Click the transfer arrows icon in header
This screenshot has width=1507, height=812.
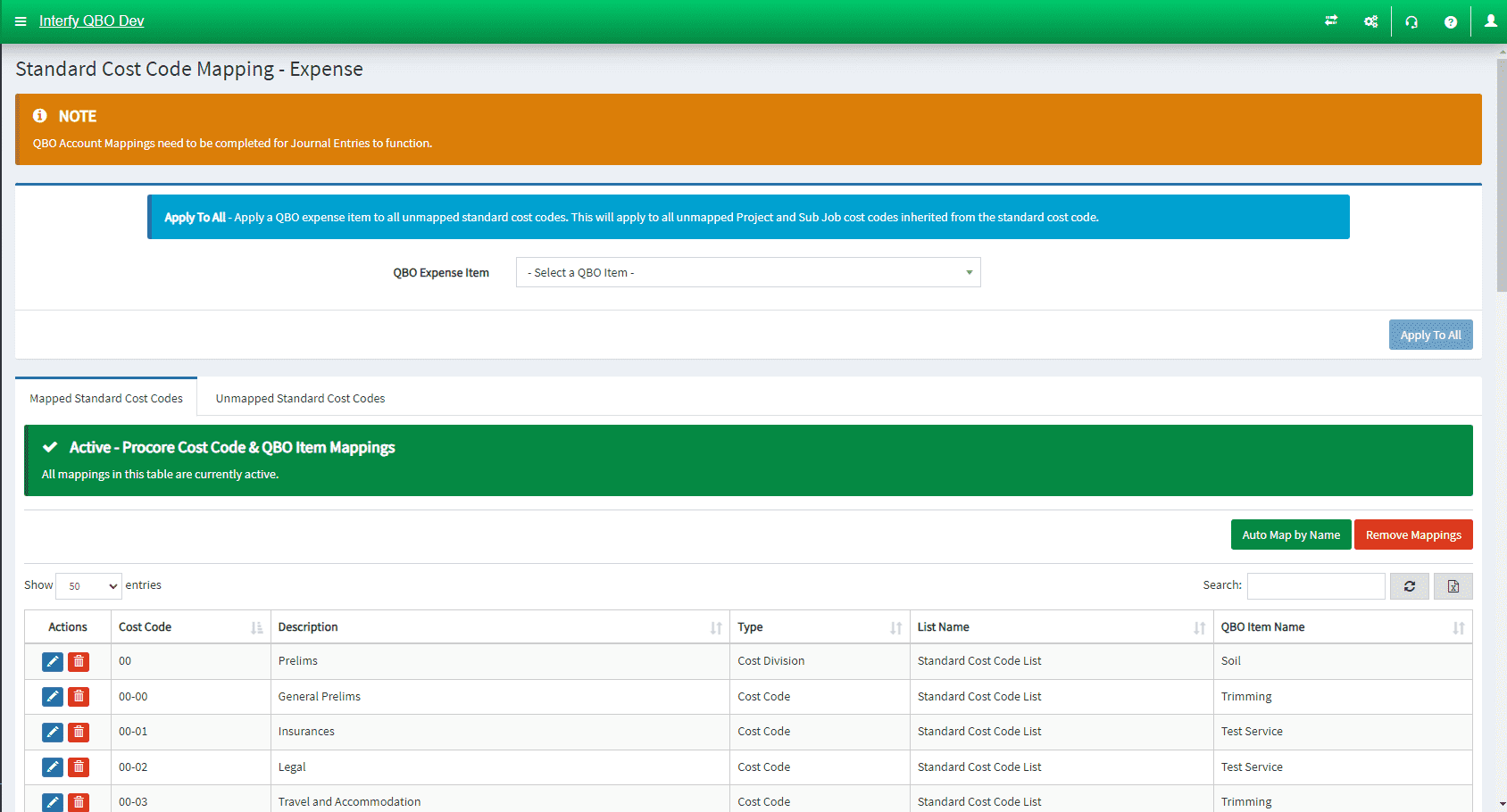[x=1330, y=21]
